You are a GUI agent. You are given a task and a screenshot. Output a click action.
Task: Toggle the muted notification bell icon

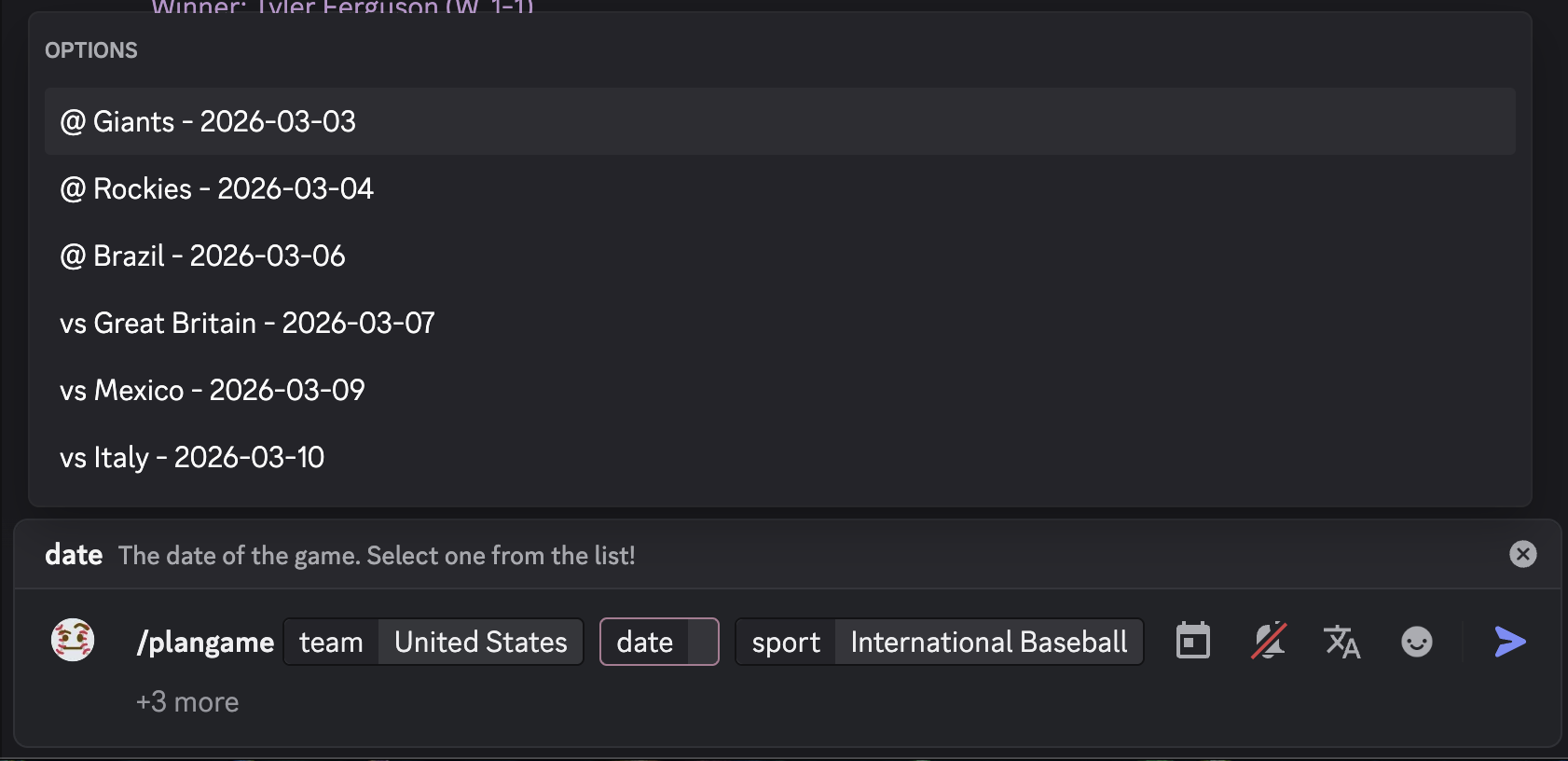1268,642
